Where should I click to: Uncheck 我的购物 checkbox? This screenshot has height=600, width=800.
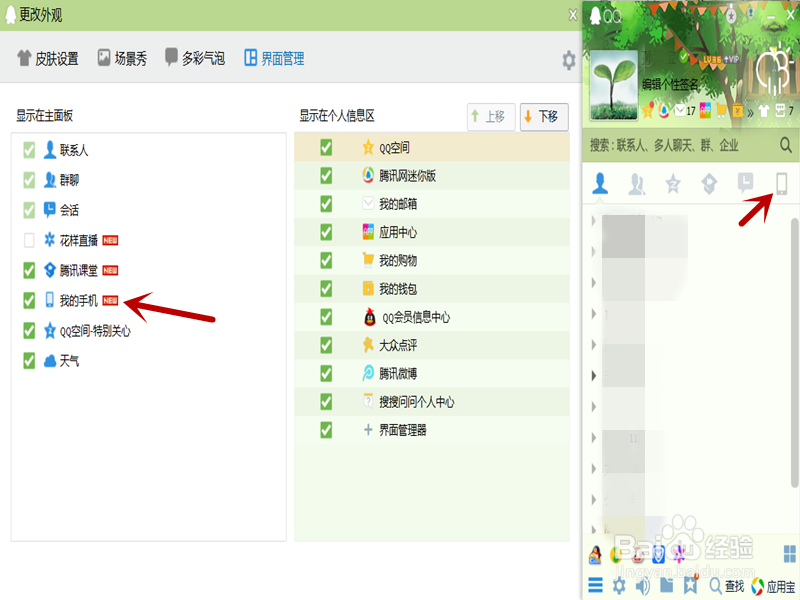click(326, 261)
